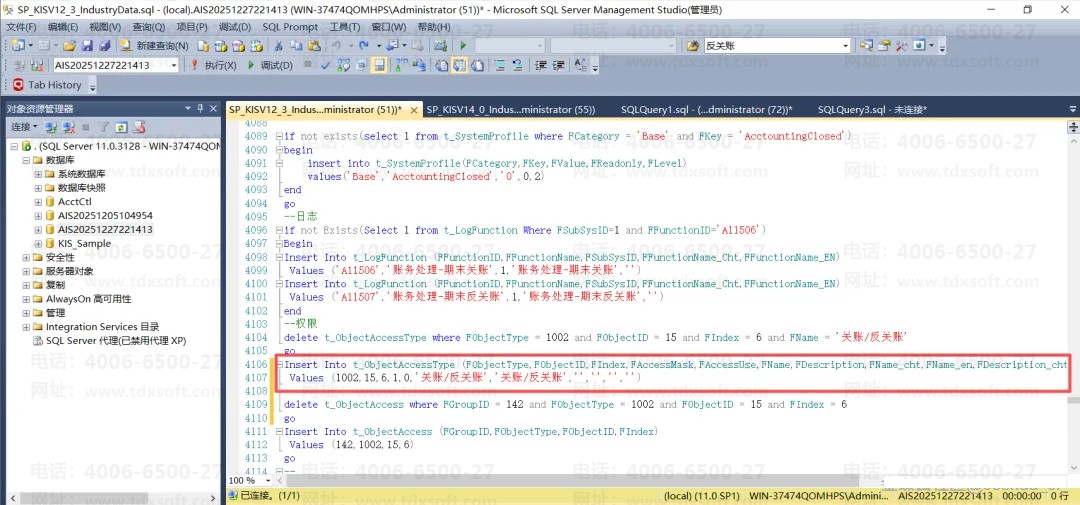Viewport: 1080px width, 505px height.
Task: Pin the Object Explorer panel
Action: (199, 109)
